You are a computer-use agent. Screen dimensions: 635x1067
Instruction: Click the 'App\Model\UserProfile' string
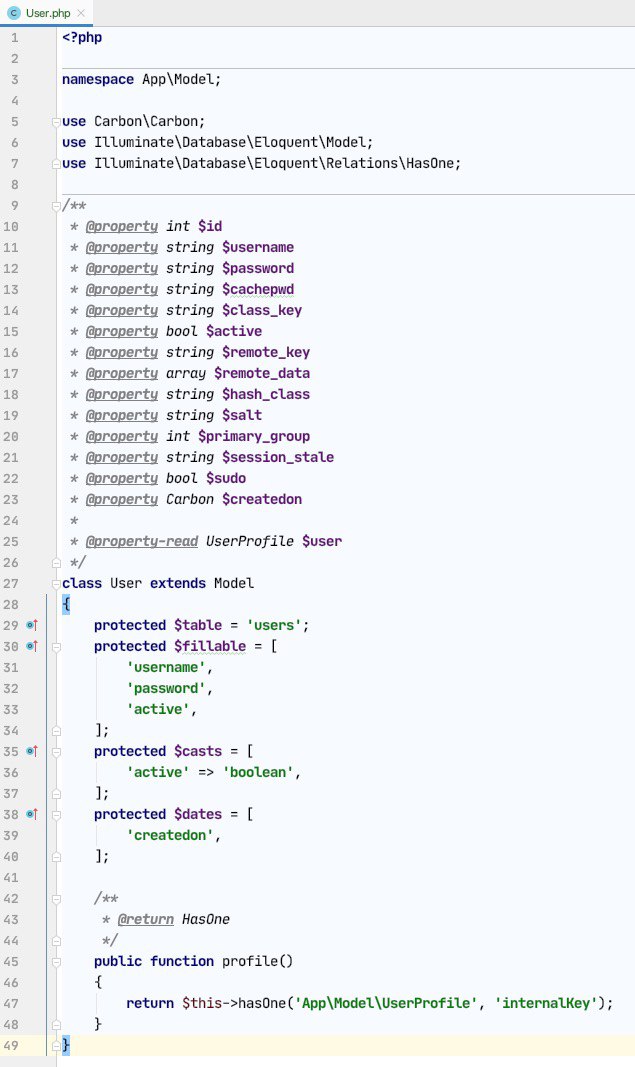pyautogui.click(x=386, y=1003)
